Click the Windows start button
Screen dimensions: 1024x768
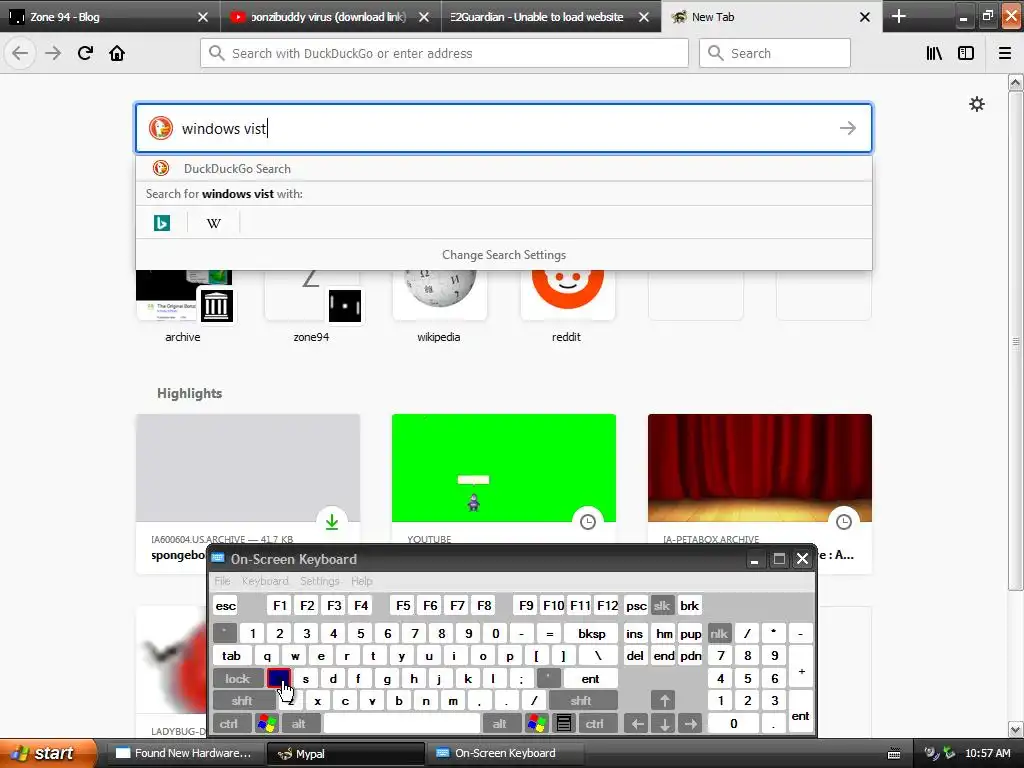tap(47, 753)
